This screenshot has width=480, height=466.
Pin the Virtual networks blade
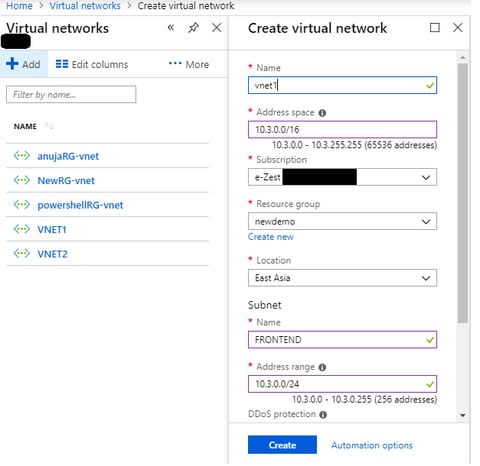[193, 28]
